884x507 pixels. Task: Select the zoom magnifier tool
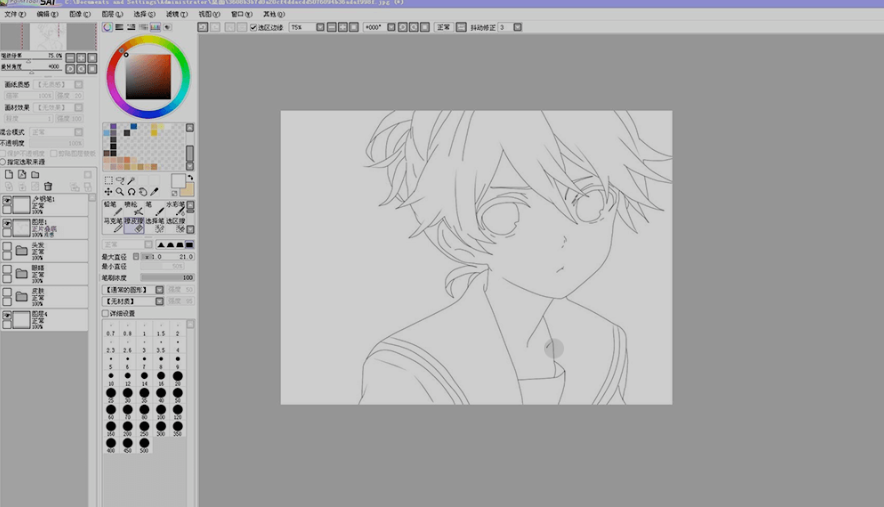pyautogui.click(x=120, y=192)
